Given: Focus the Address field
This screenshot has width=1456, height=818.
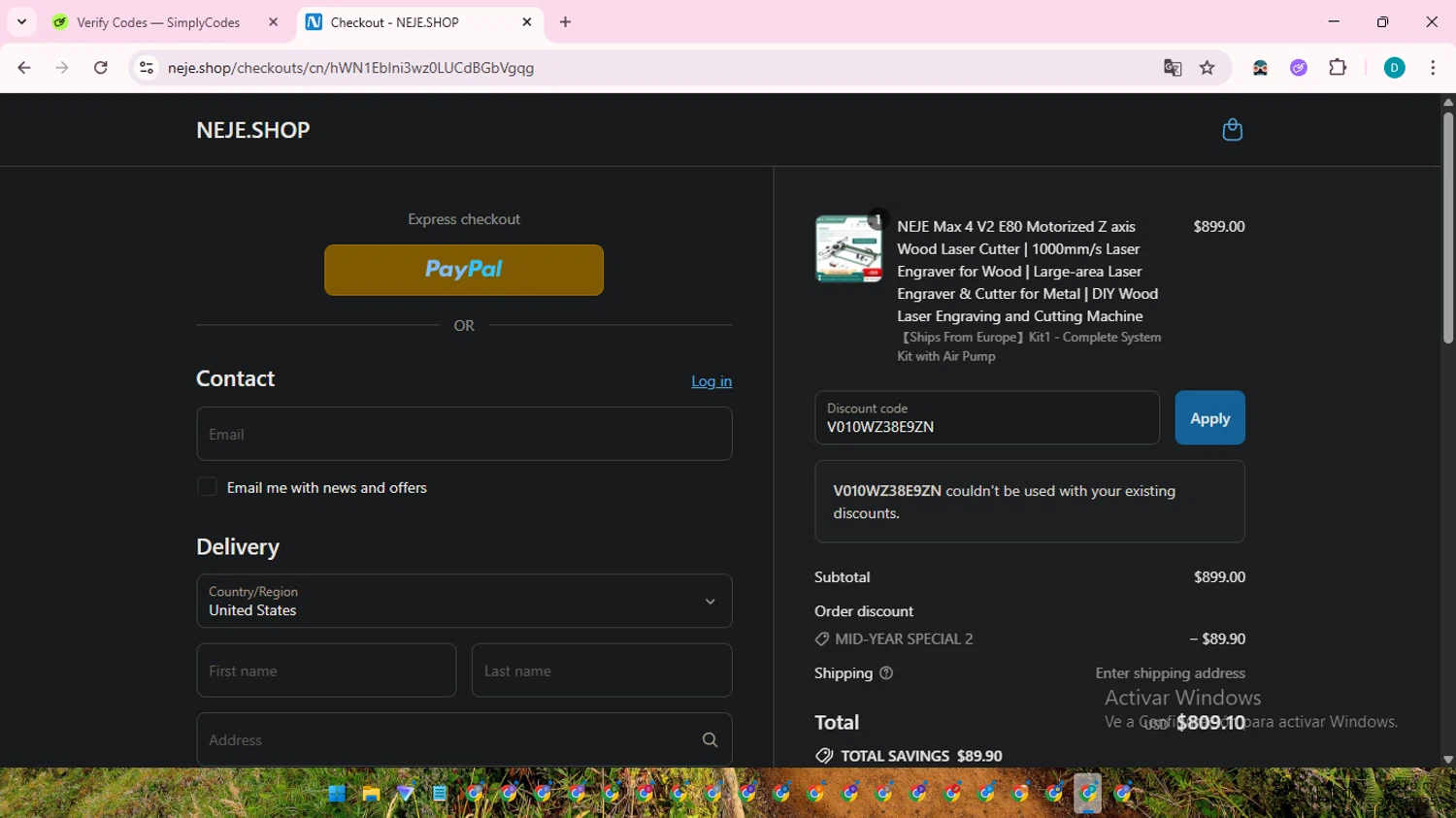Looking at the screenshot, I should [x=464, y=739].
